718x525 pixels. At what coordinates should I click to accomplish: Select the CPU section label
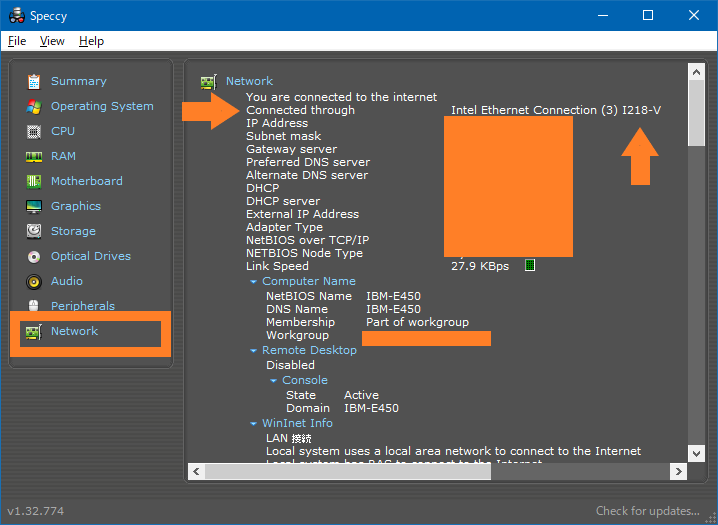pos(63,131)
